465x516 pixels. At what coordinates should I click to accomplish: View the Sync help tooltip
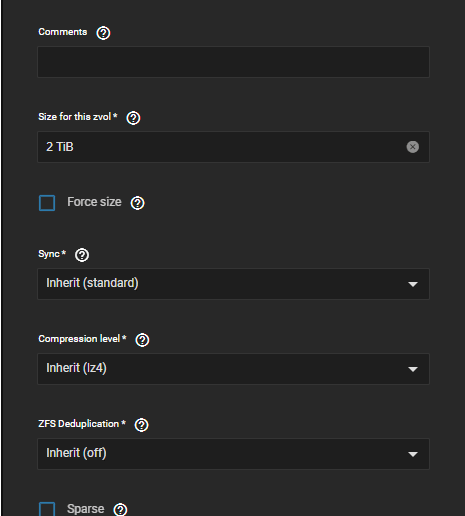82,255
